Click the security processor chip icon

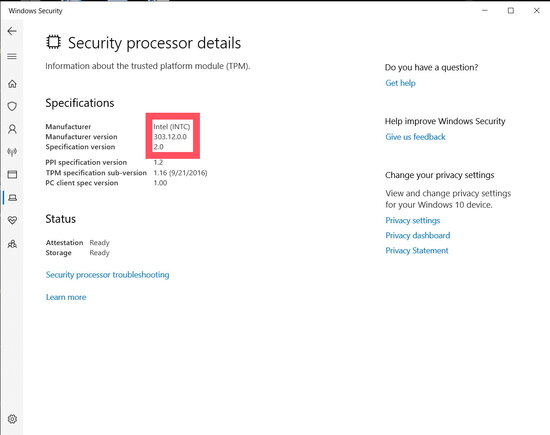tap(53, 42)
